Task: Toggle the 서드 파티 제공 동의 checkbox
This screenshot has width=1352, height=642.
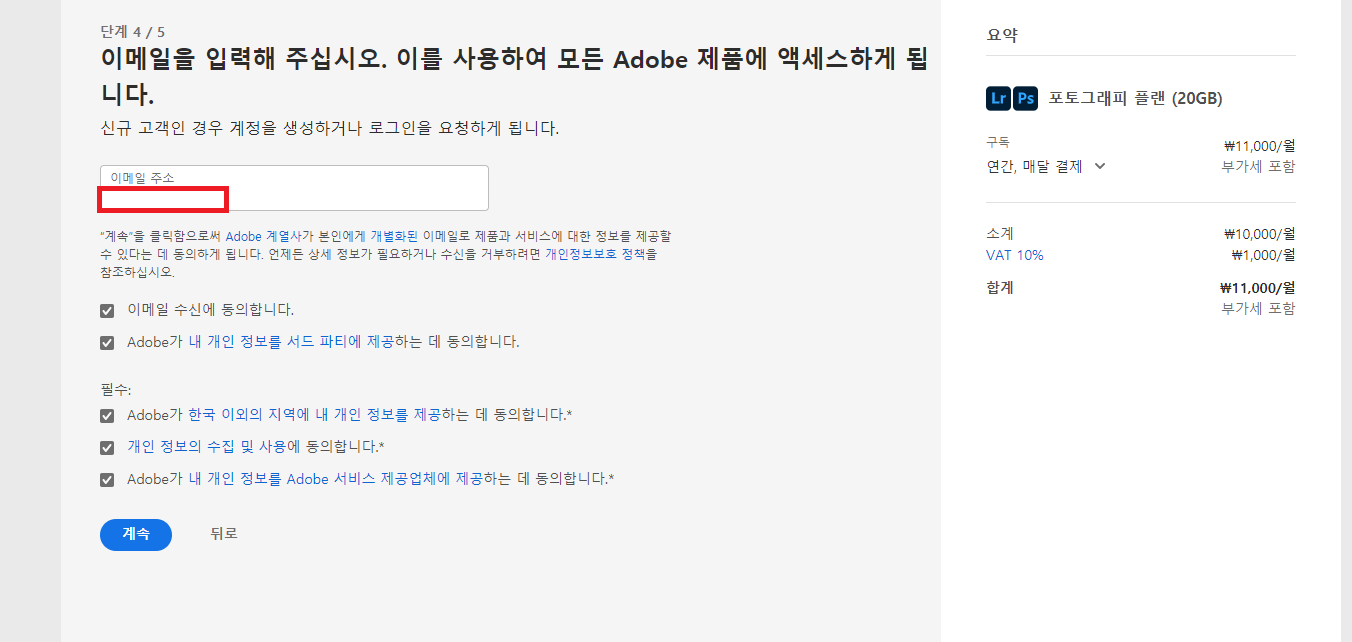Action: point(107,342)
